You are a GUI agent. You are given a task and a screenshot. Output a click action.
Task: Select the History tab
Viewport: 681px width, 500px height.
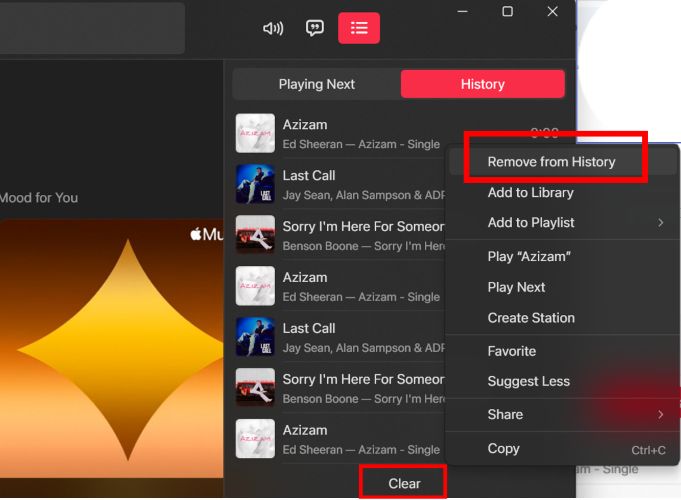click(483, 84)
